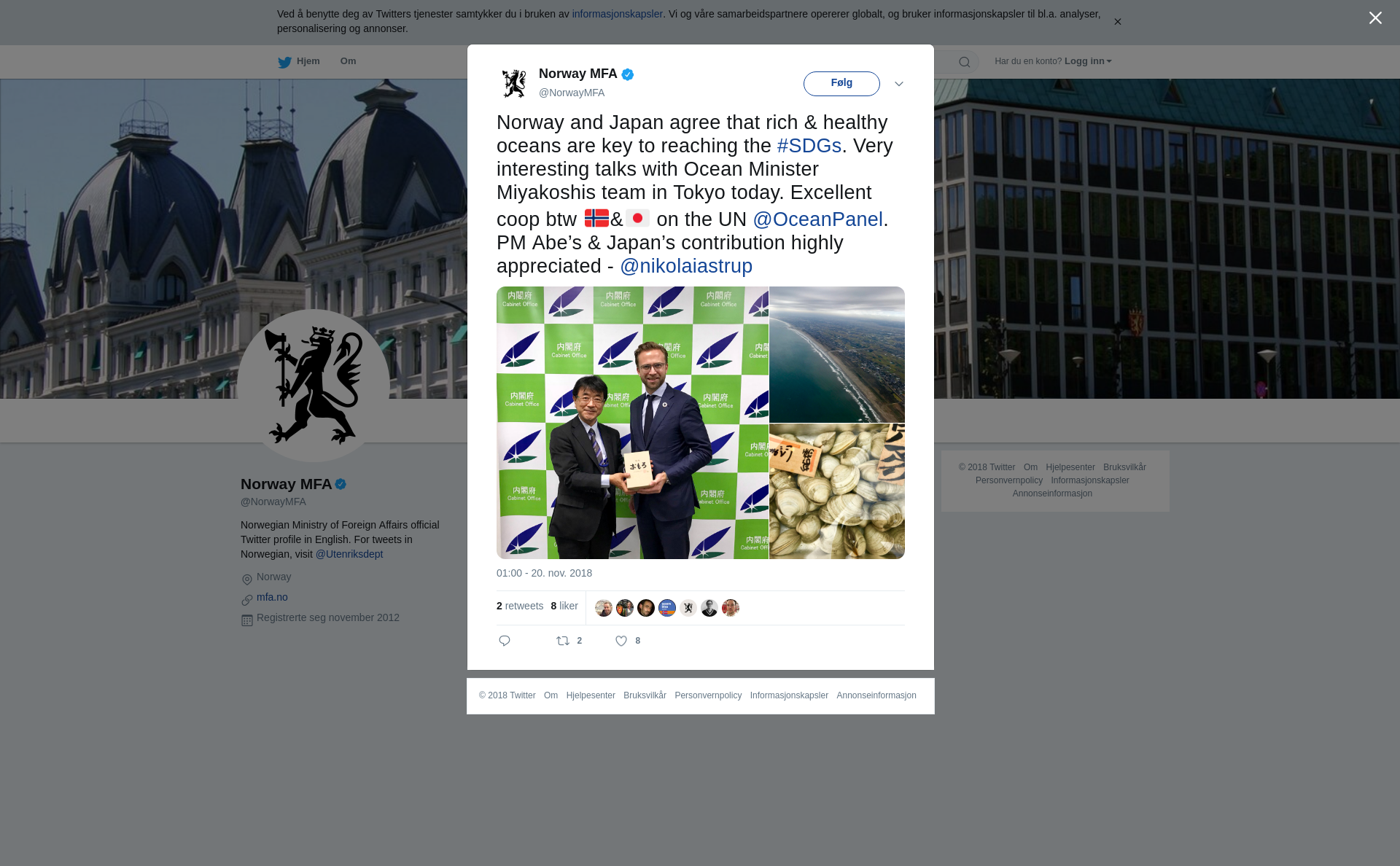1400x866 pixels.
Task: Like the tweet with the heart icon
Action: point(621,641)
